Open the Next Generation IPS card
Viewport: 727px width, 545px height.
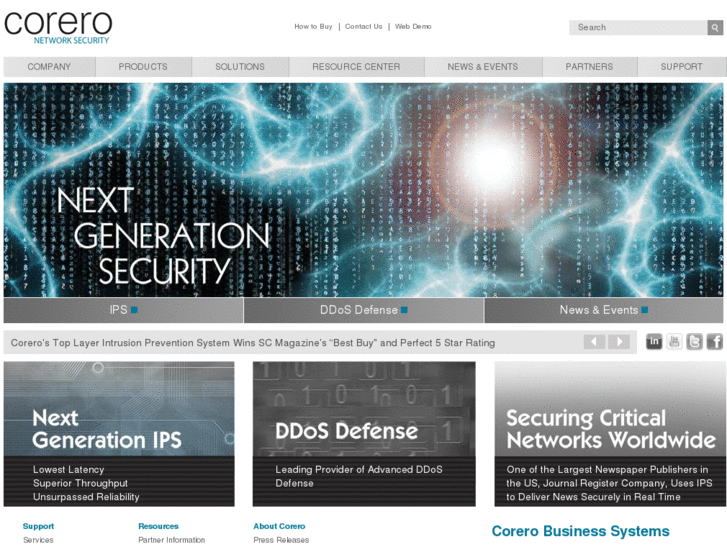point(119,434)
